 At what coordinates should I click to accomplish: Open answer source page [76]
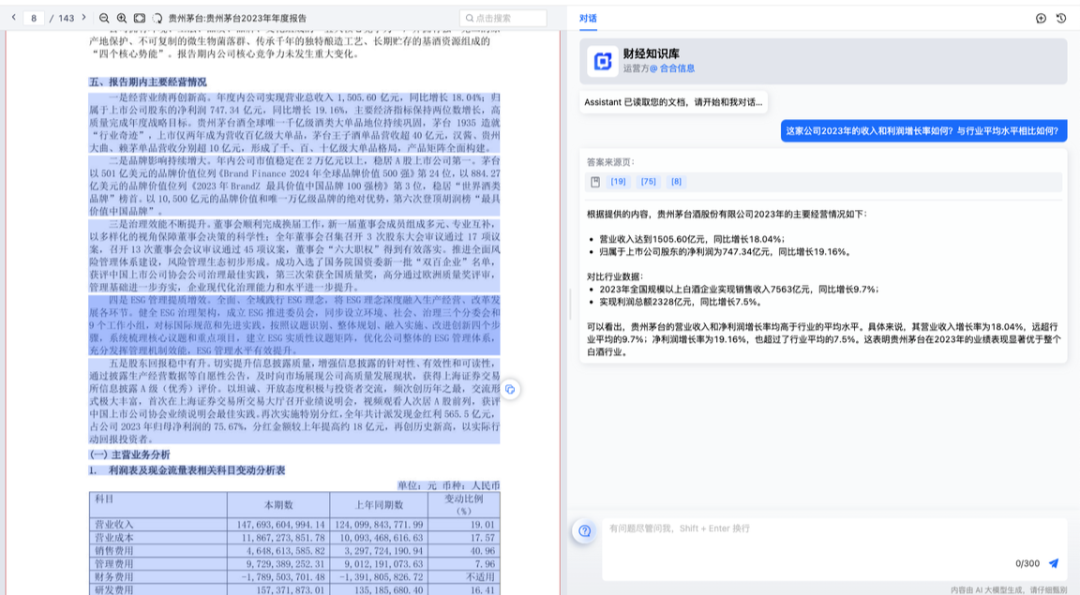click(x=651, y=181)
